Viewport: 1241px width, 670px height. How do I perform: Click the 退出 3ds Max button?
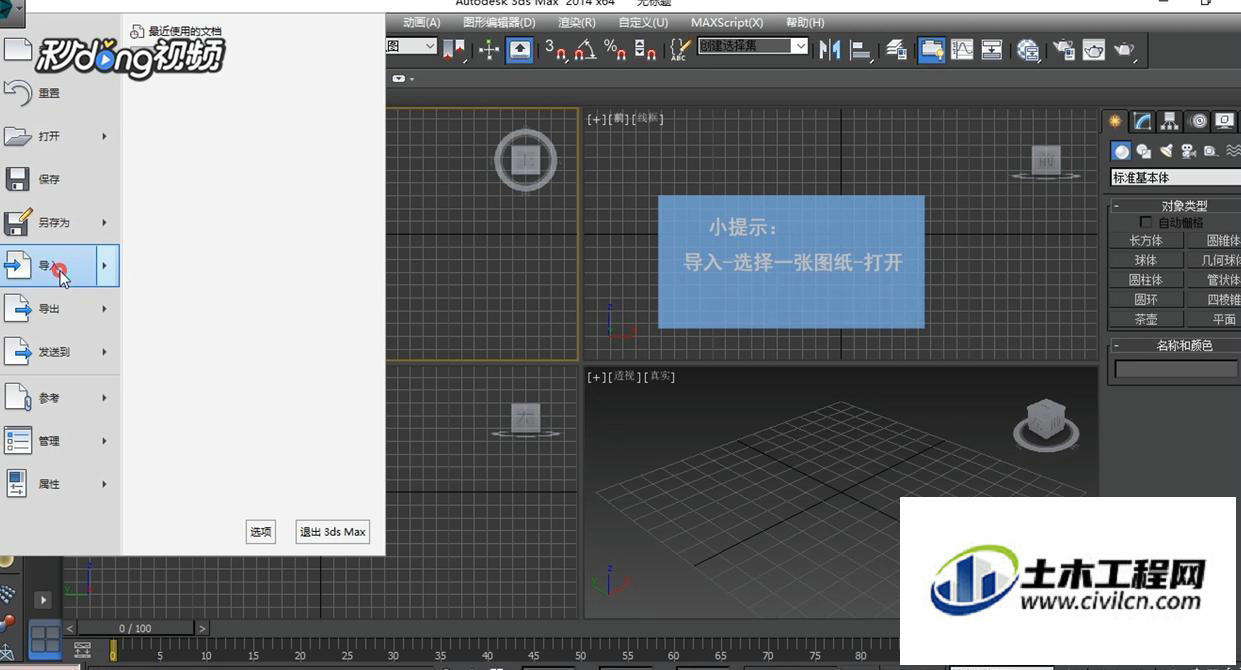[x=333, y=532]
